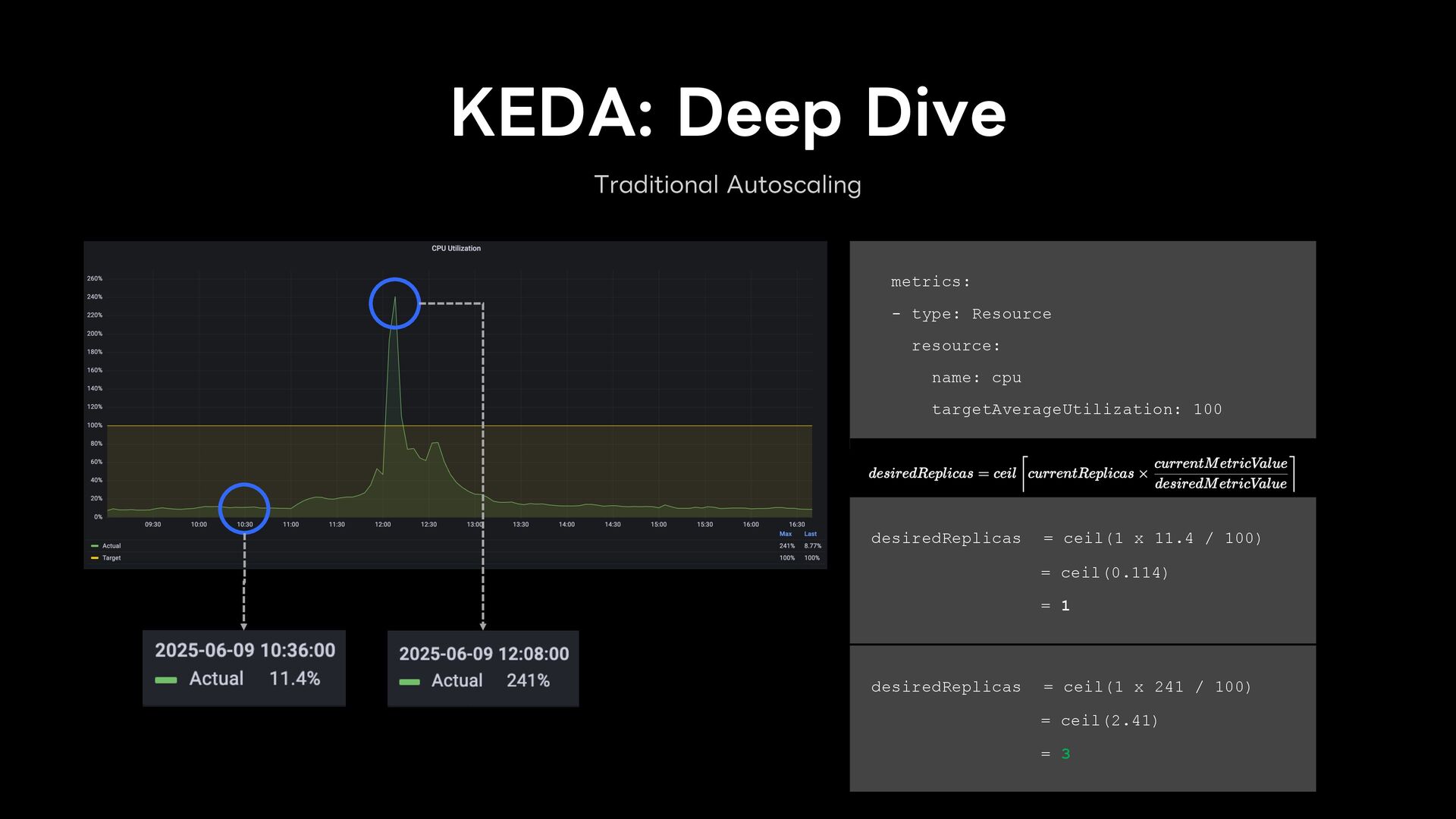This screenshot has height=819, width=1456.
Task: Click the "resource:" YAML line
Action: [956, 346]
